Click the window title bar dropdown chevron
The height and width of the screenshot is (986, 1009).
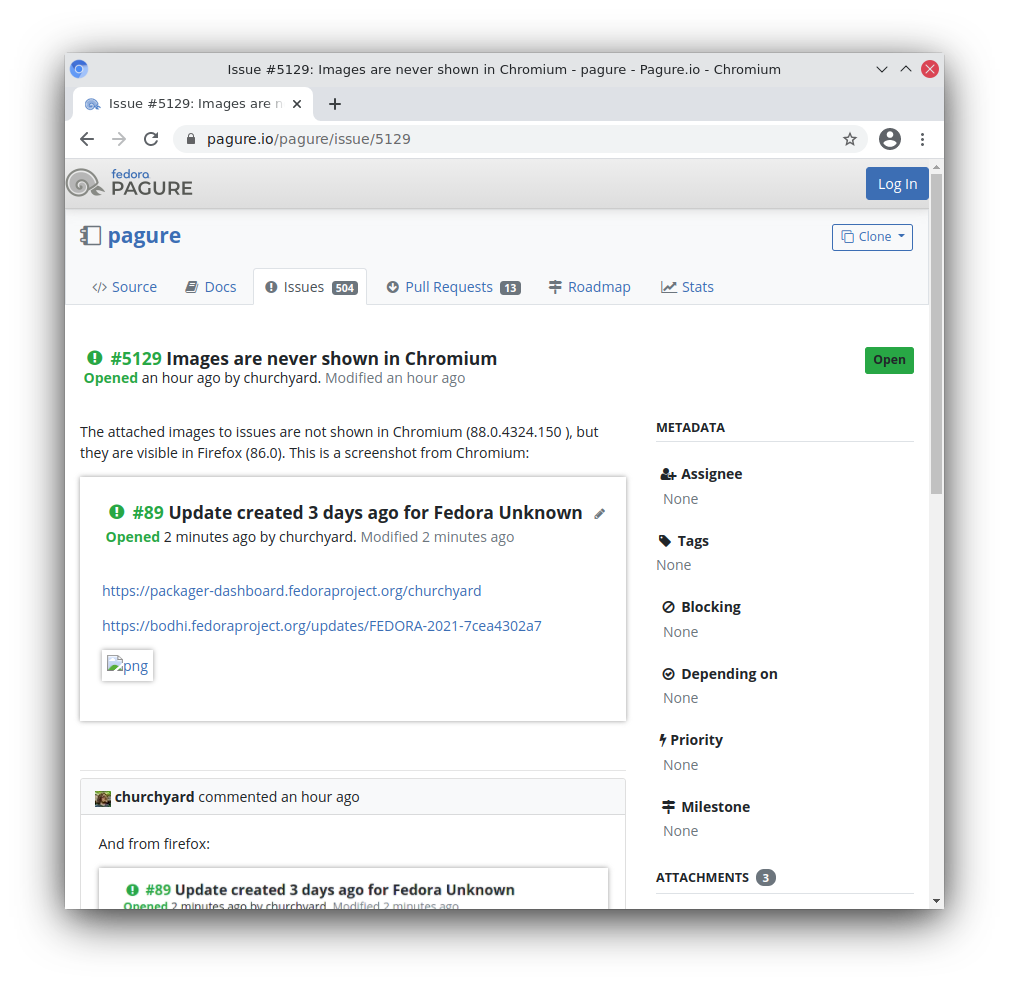[x=882, y=70]
